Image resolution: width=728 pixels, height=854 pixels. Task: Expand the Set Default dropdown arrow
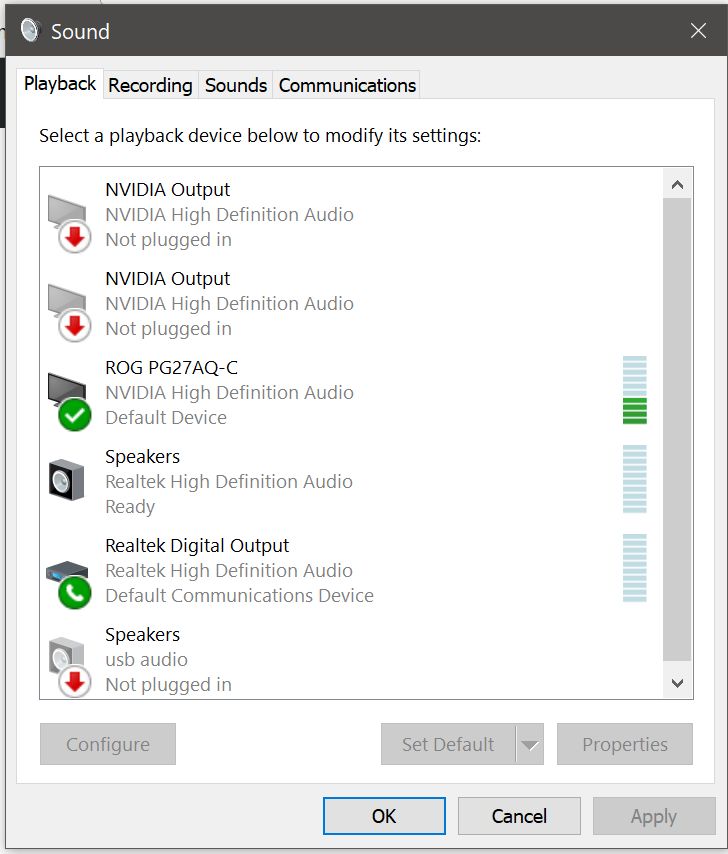point(530,744)
